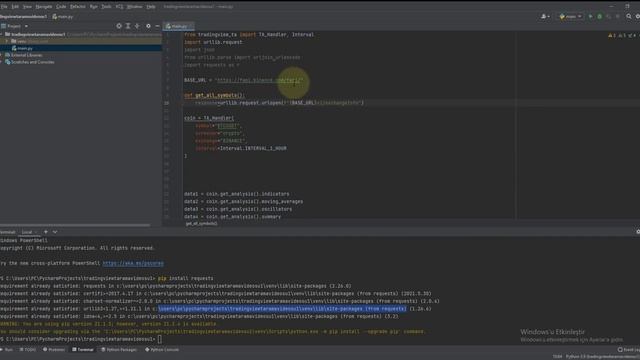Click the warnings indicator in editor corner
This screenshot has width=640, height=360.
coord(622,36)
